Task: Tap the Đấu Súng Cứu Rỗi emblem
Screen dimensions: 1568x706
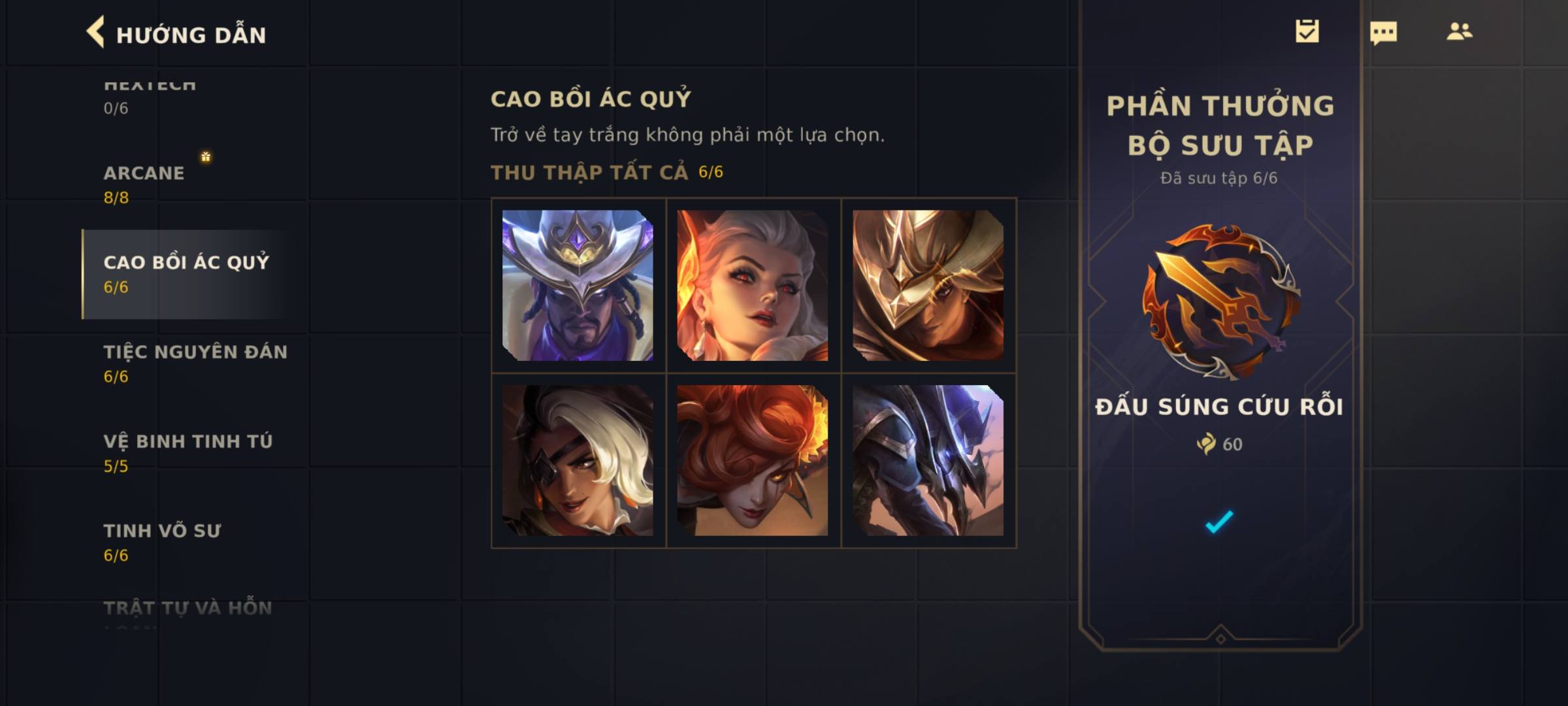Action: [x=1220, y=302]
